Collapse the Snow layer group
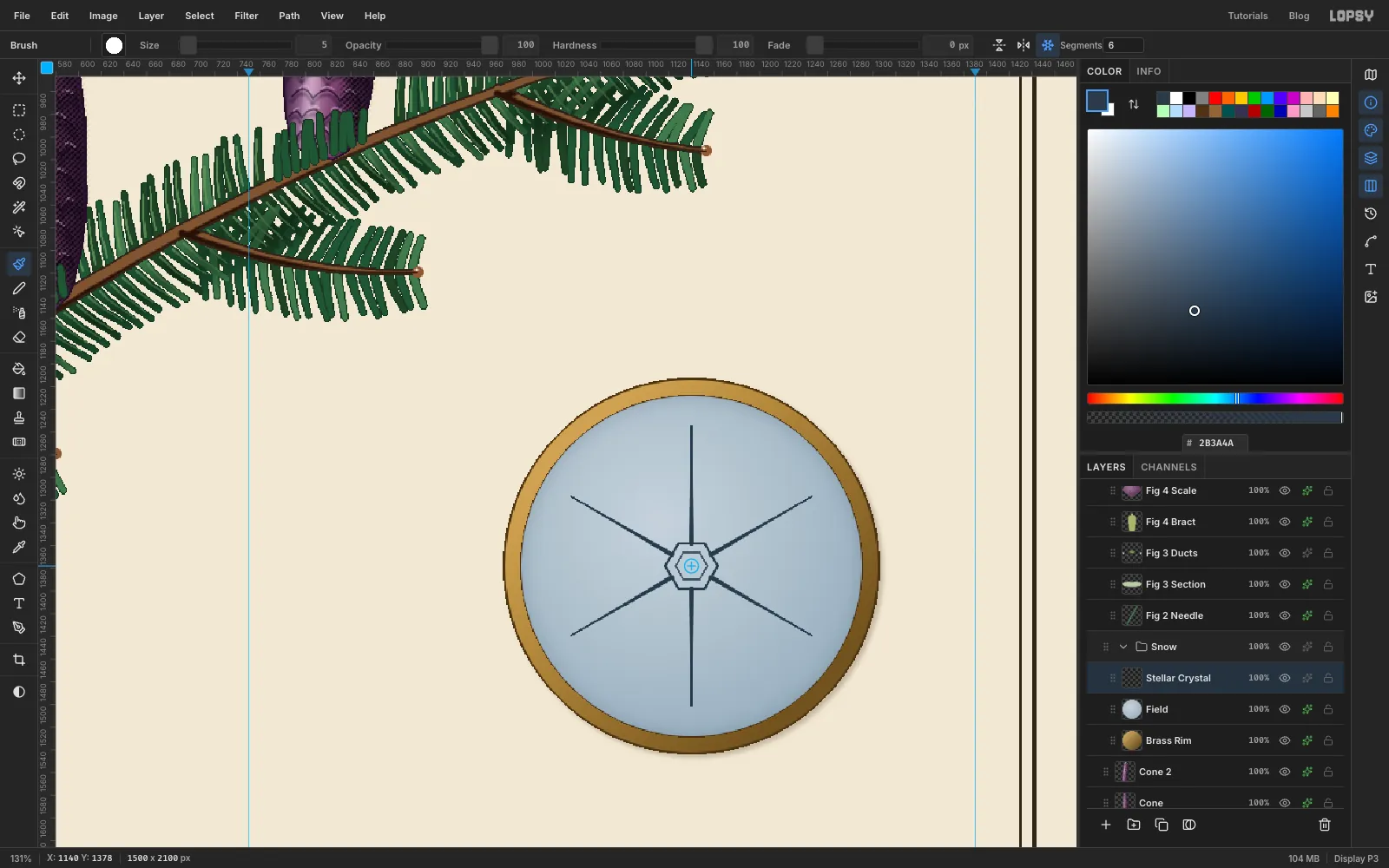The height and width of the screenshot is (868, 1389). click(x=1123, y=647)
